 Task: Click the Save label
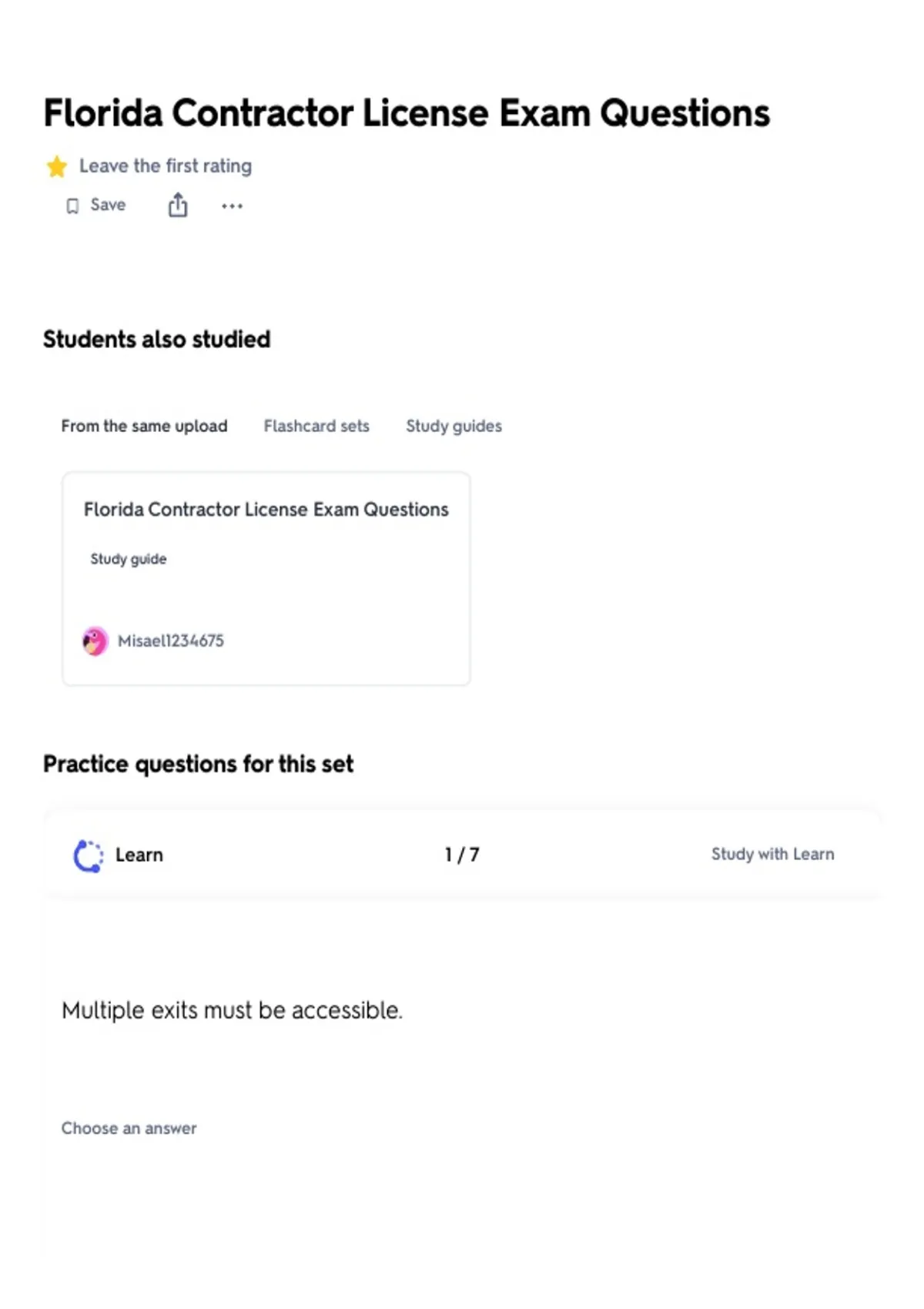[x=108, y=205]
